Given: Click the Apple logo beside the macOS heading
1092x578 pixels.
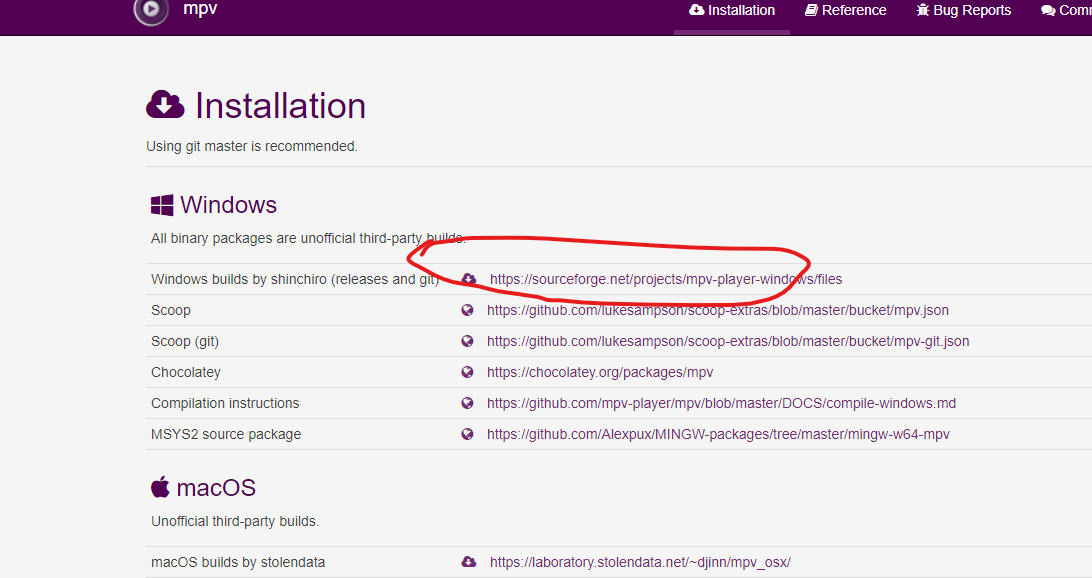Looking at the screenshot, I should (160, 488).
